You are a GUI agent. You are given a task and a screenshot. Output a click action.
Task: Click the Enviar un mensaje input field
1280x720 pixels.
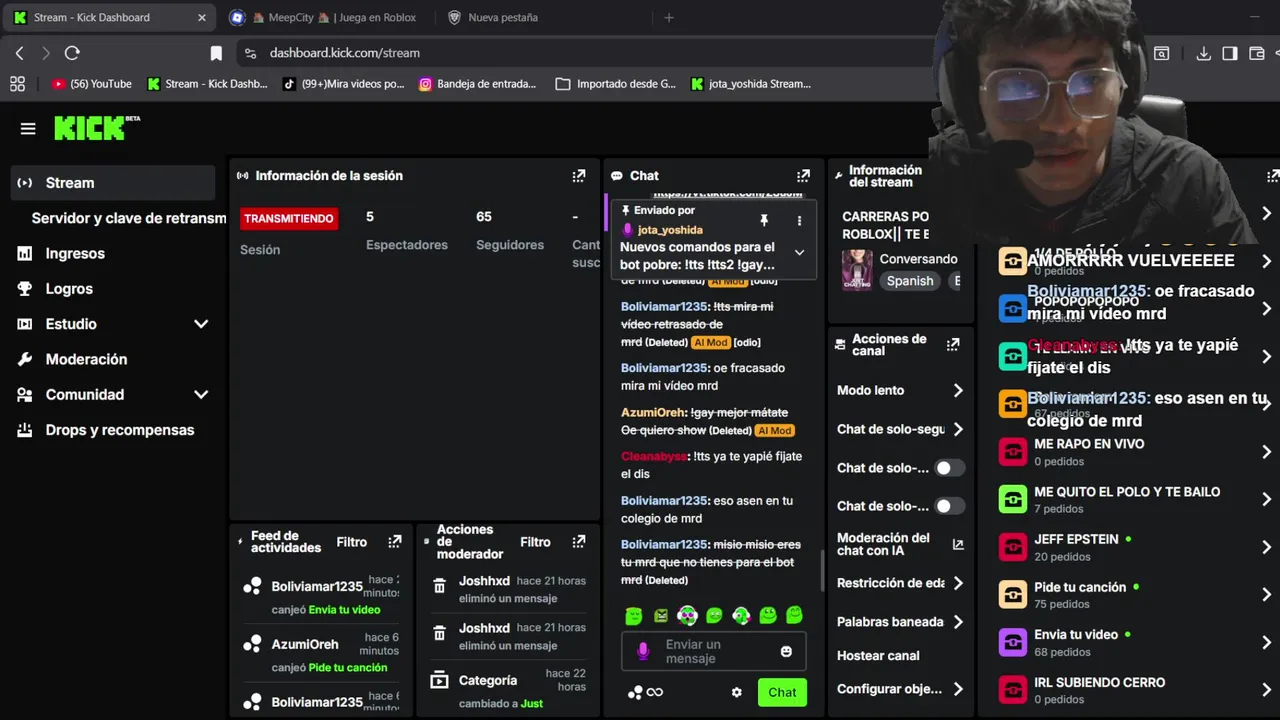(x=713, y=651)
